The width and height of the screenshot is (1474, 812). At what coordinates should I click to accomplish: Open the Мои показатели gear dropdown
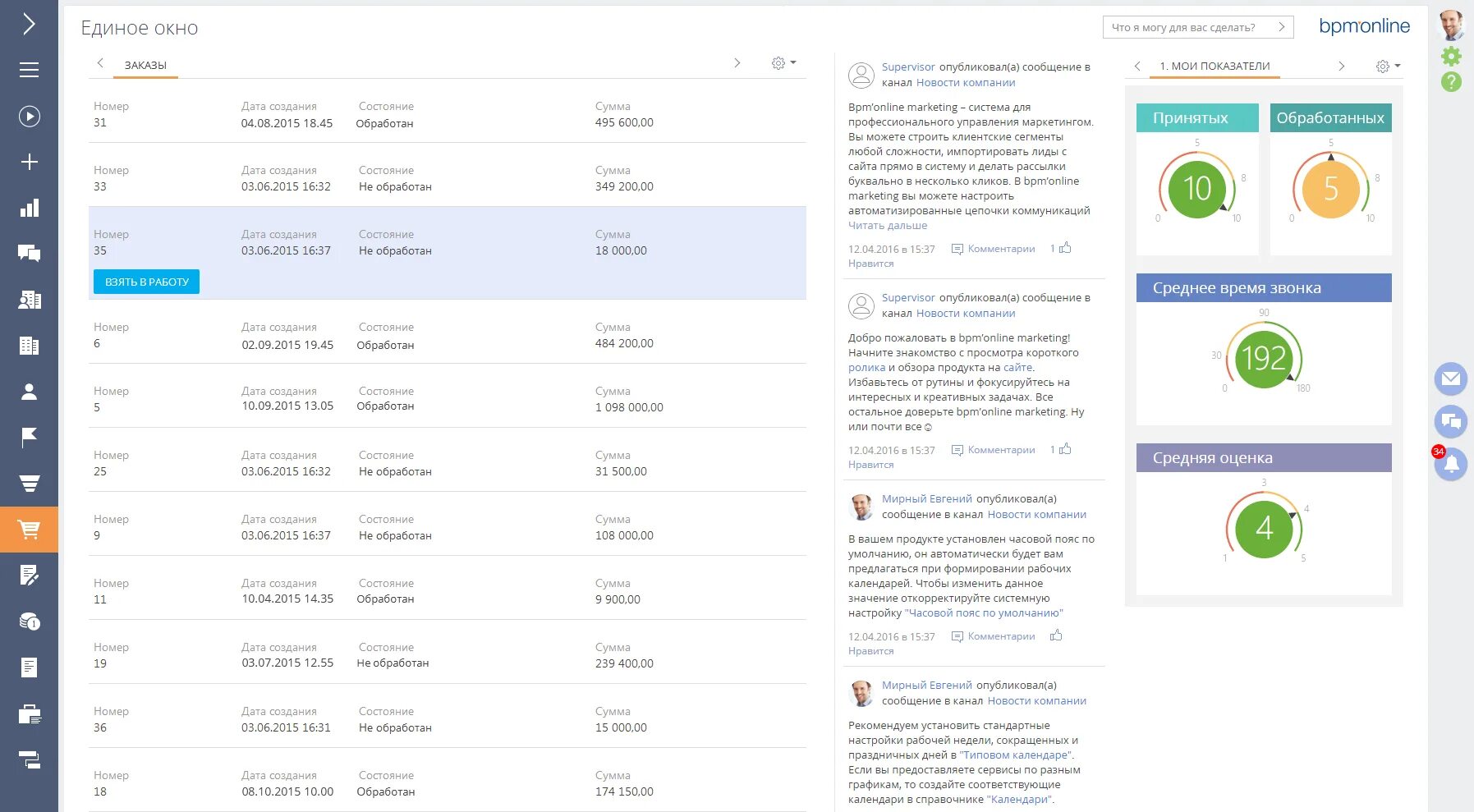(1388, 67)
